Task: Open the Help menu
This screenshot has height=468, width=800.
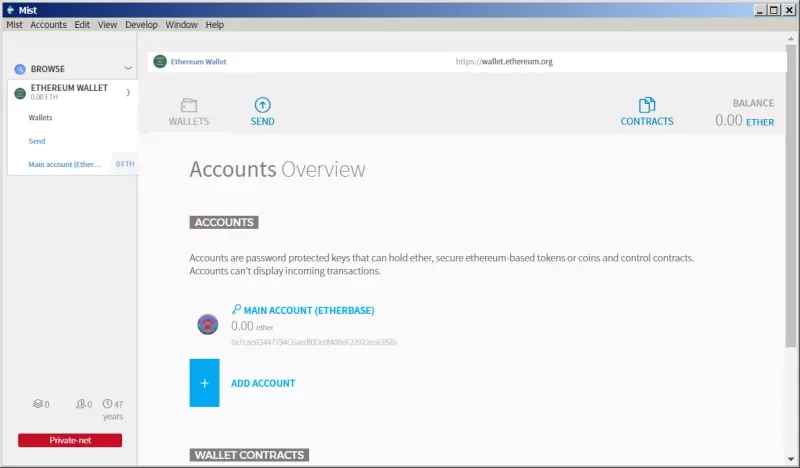Action: [215, 24]
